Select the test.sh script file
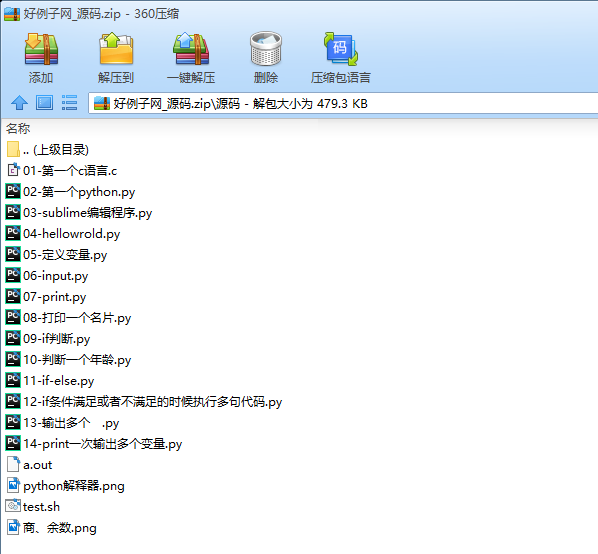 pyautogui.click(x=33, y=507)
